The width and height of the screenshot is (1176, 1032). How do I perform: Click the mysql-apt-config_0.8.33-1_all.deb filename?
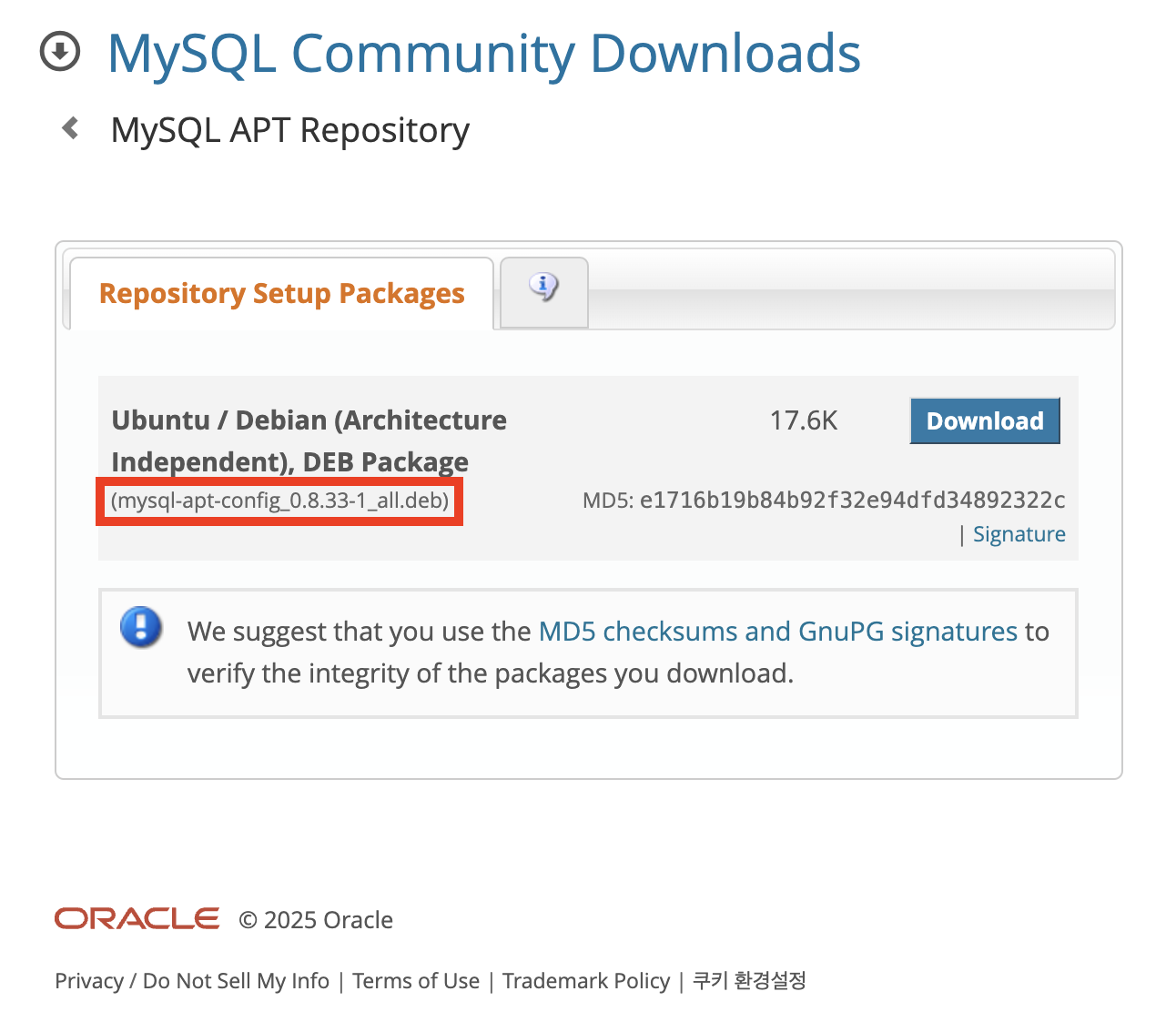click(x=279, y=501)
